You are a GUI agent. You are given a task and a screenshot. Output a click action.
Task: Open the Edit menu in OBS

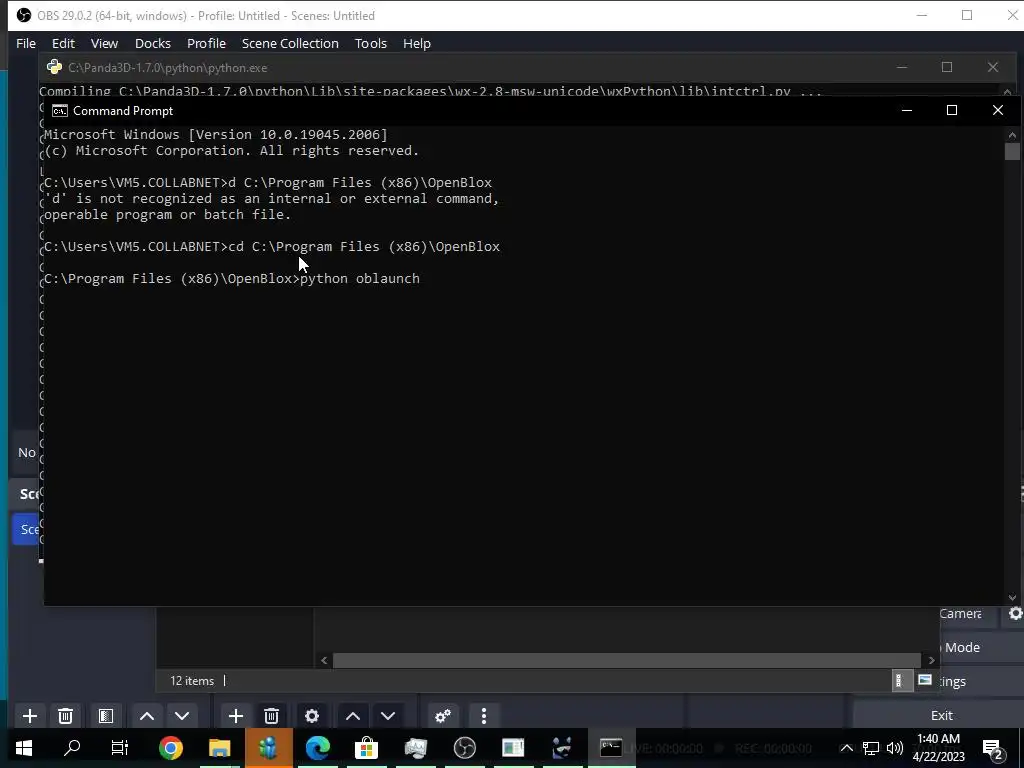(x=63, y=43)
